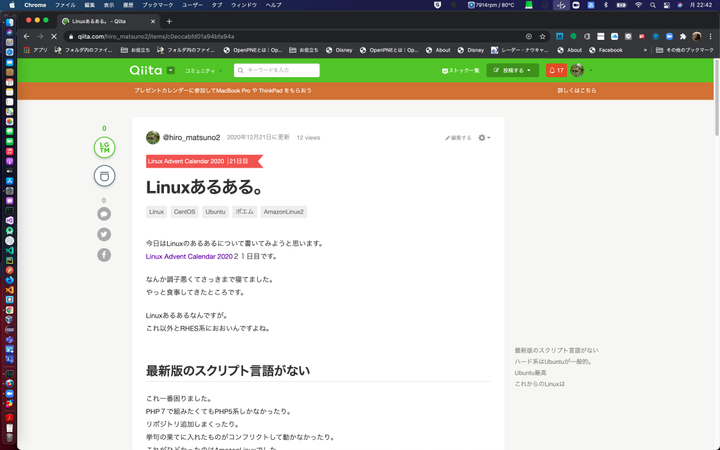Stock this article with the stock icon
Viewport: 720px width, 450px height.
(x=104, y=176)
